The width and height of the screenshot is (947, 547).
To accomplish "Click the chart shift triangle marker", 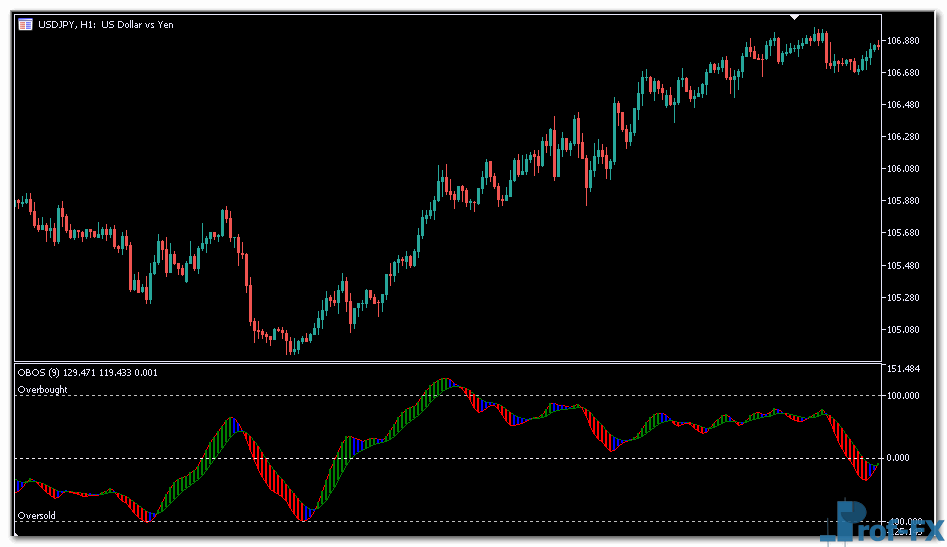I will (x=795, y=17).
